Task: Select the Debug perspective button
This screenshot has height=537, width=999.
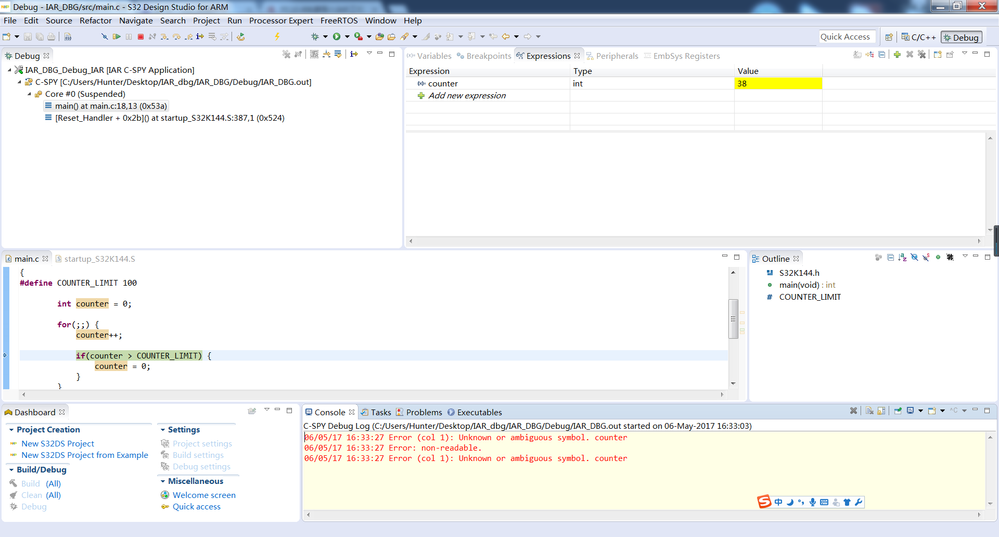Action: (x=961, y=38)
